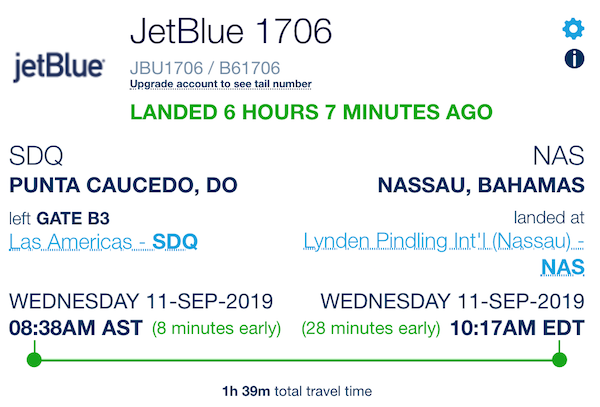Click the JBU1706 / B61706 flight identifier

(x=205, y=68)
